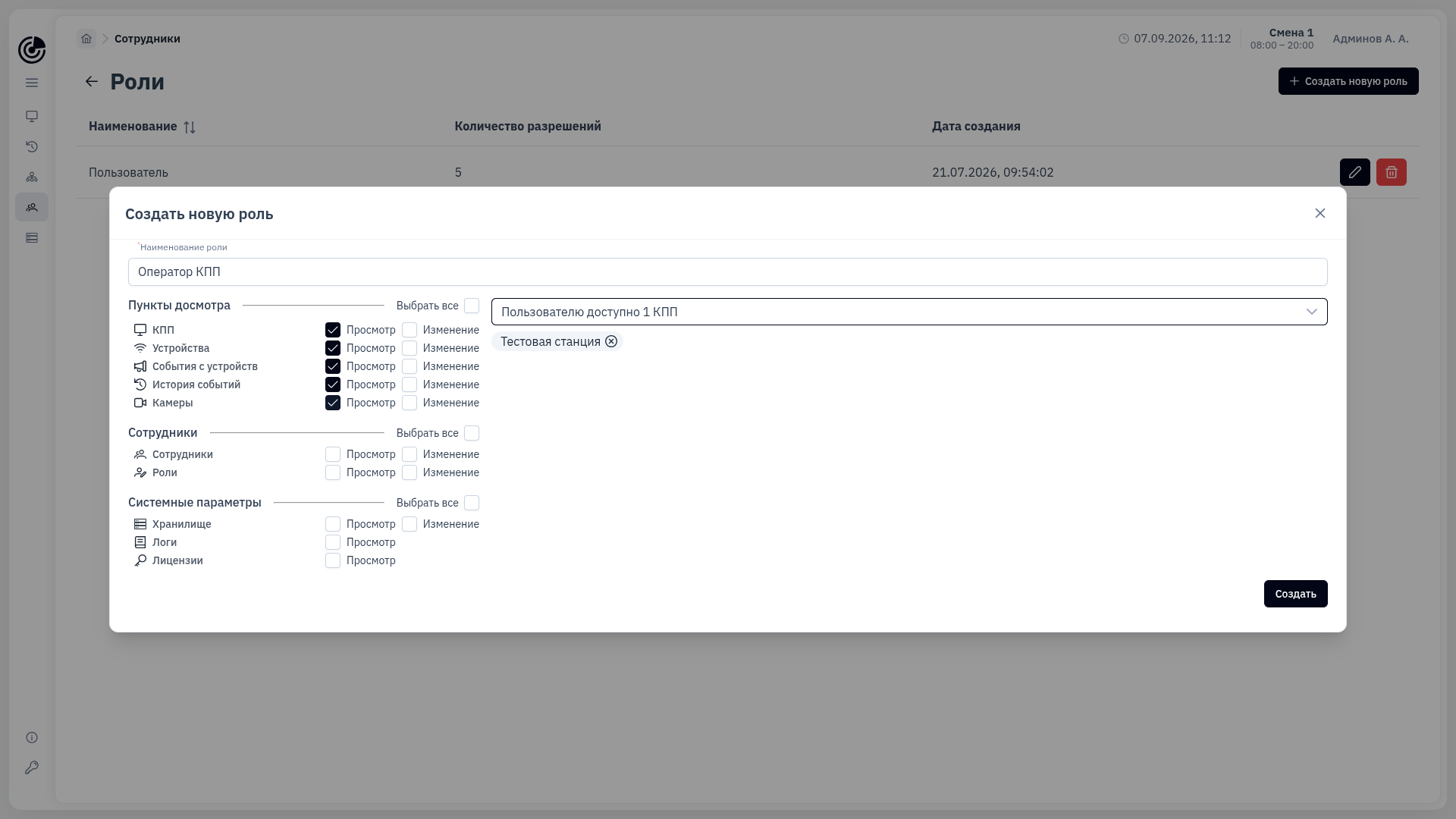Image resolution: width=1456 pixels, height=819 pixels.
Task: Open the employees icon in sidebar
Action: 32,207
